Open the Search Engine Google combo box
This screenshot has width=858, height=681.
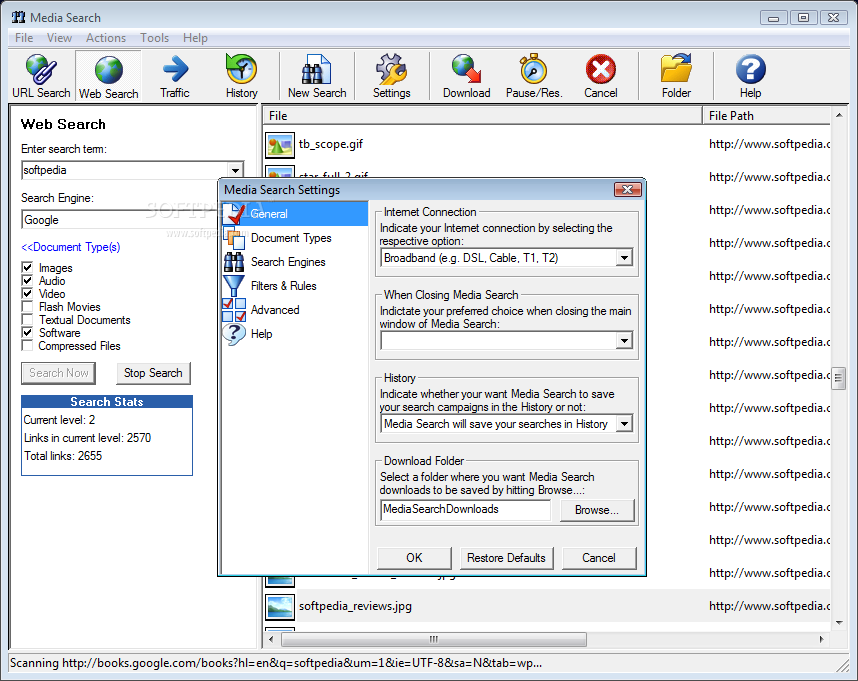(120, 220)
